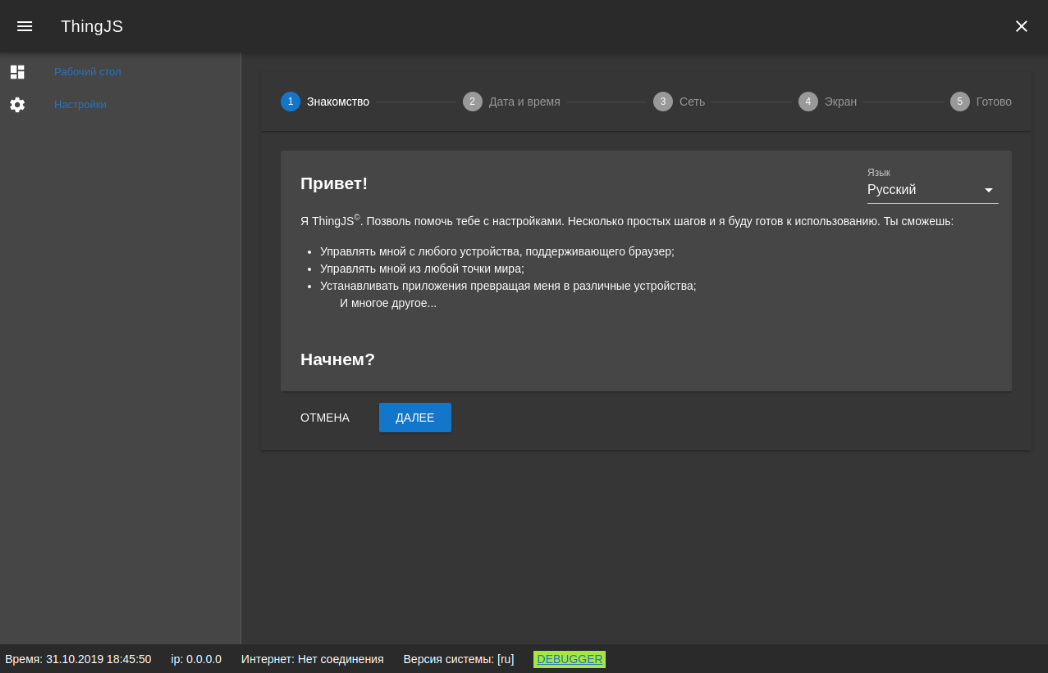This screenshot has width=1048, height=673.
Task: Open Настройки from the sidebar
Action: coord(80,104)
